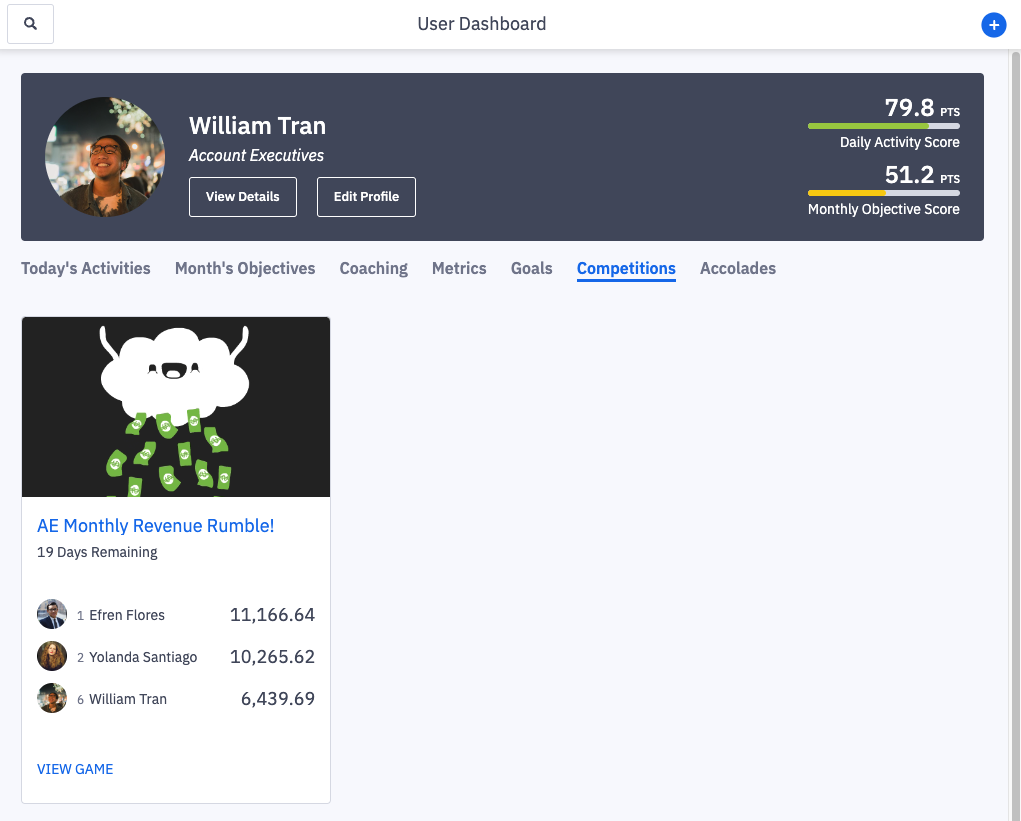This screenshot has width=1021, height=821.
Task: Click the Daily Activity Score label
Action: 900,143
